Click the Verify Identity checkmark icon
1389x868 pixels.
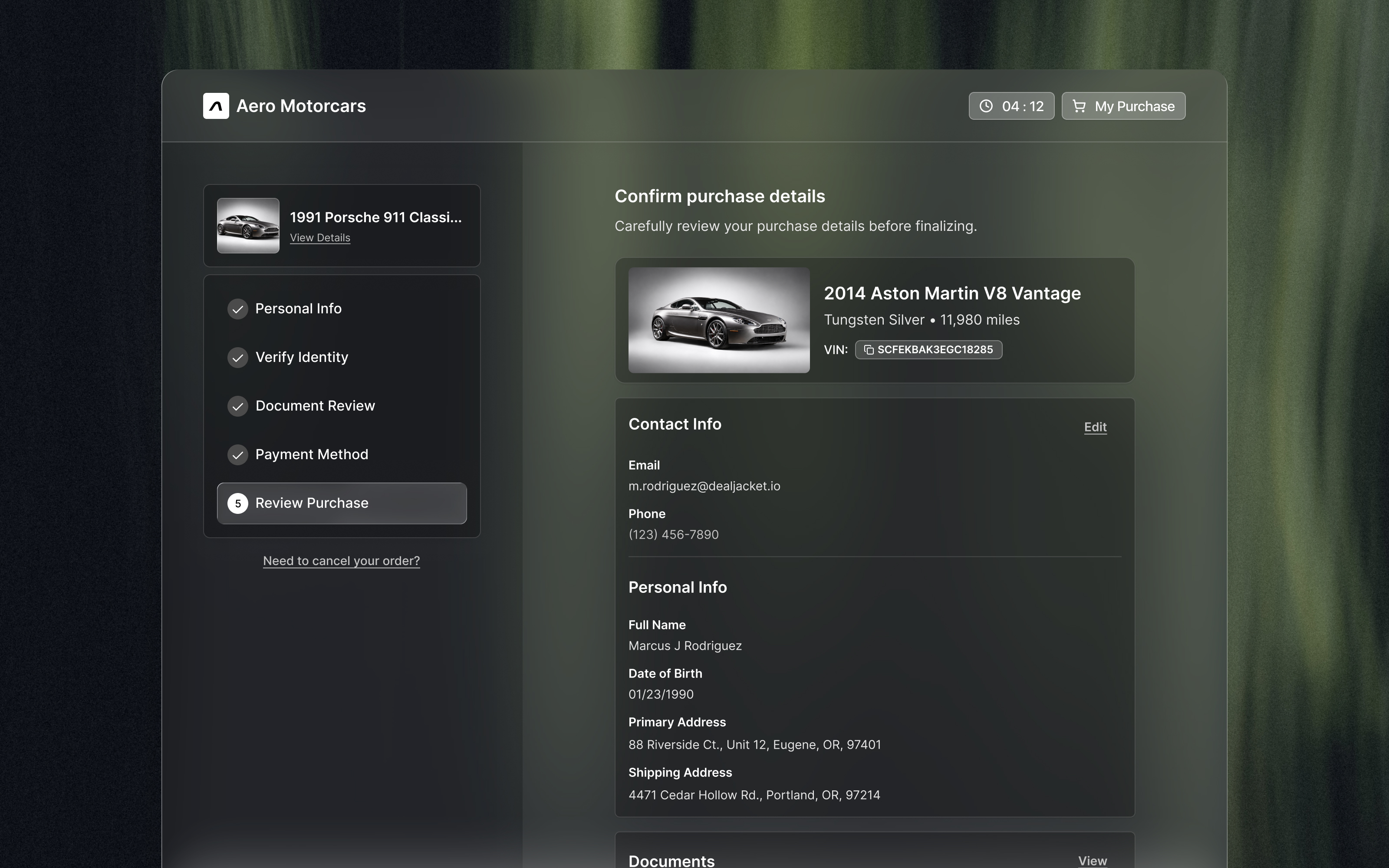(x=237, y=358)
